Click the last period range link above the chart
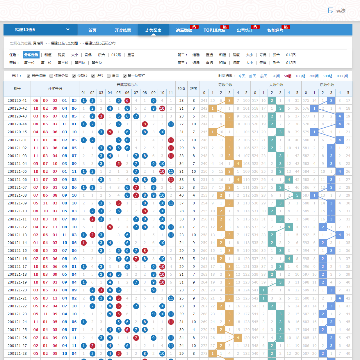 (x=343, y=76)
